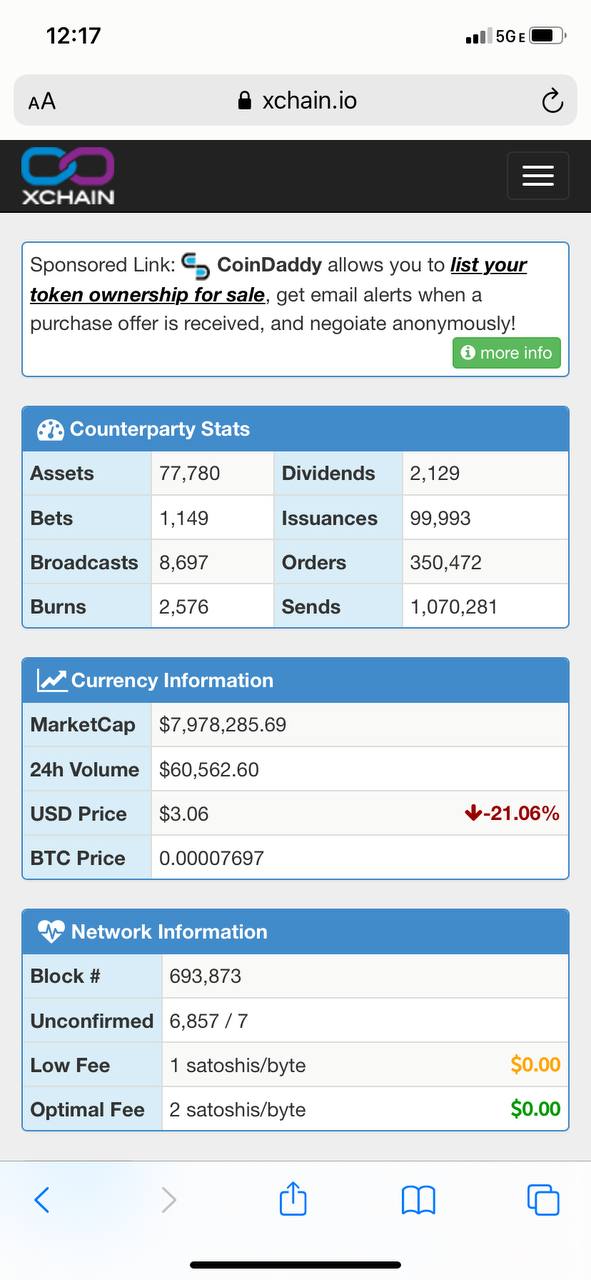Tap the Orders count 350,472

[446, 562]
